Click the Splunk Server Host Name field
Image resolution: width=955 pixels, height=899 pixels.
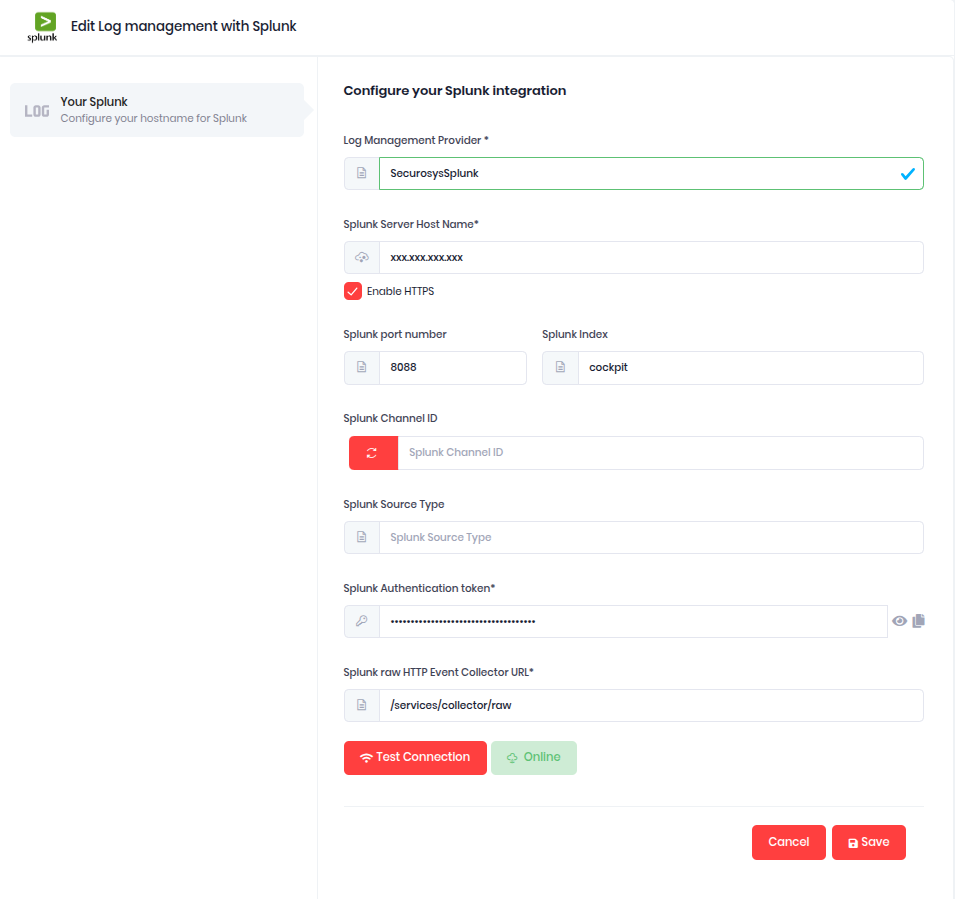click(650, 257)
